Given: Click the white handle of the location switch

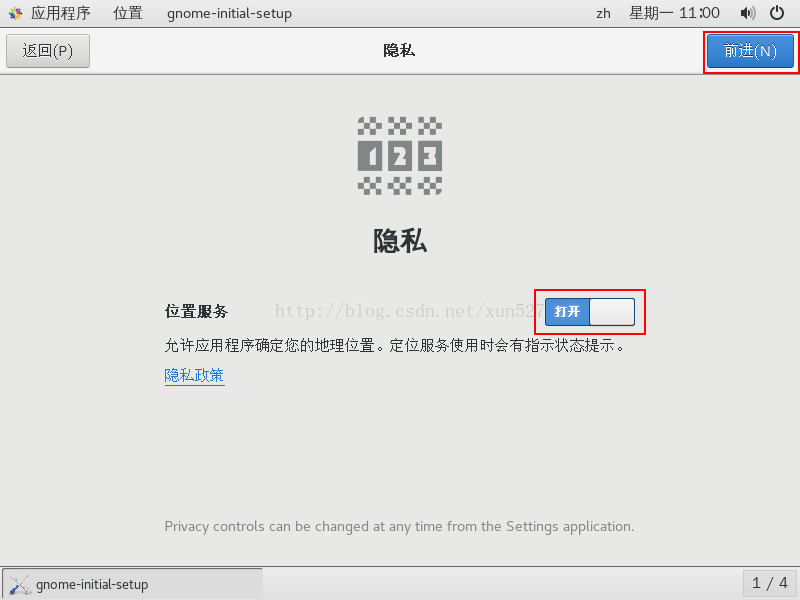Looking at the screenshot, I should [x=612, y=312].
